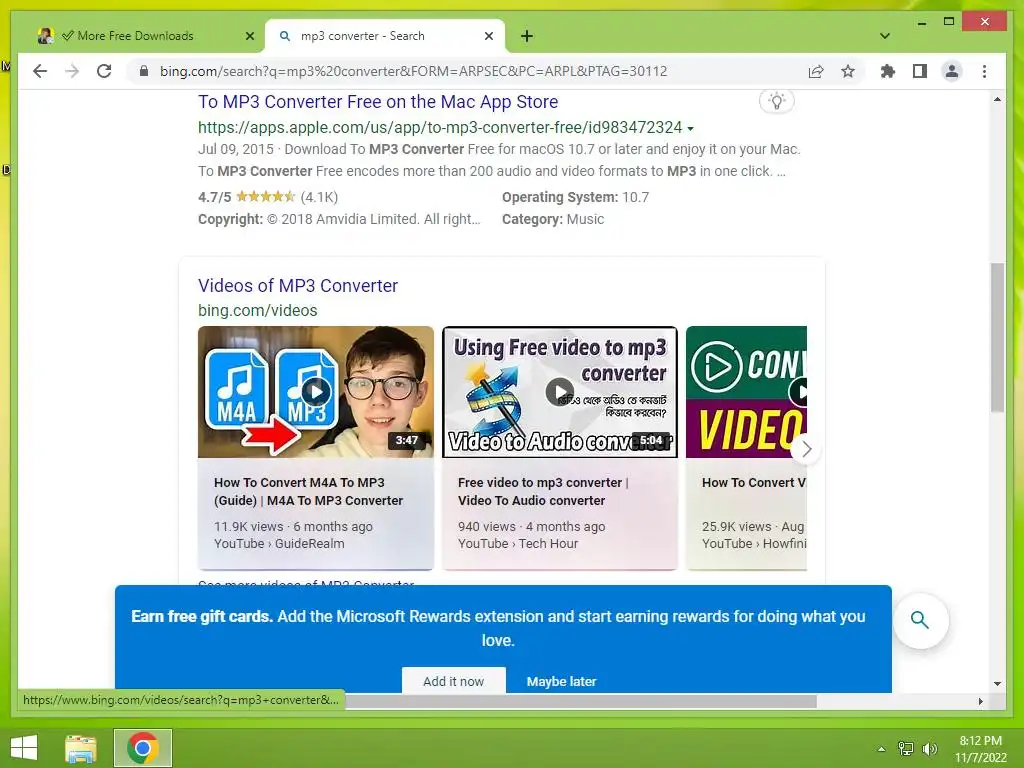Open the volume speaker tray icon
Image resolution: width=1024 pixels, height=768 pixels.
pos(929,749)
